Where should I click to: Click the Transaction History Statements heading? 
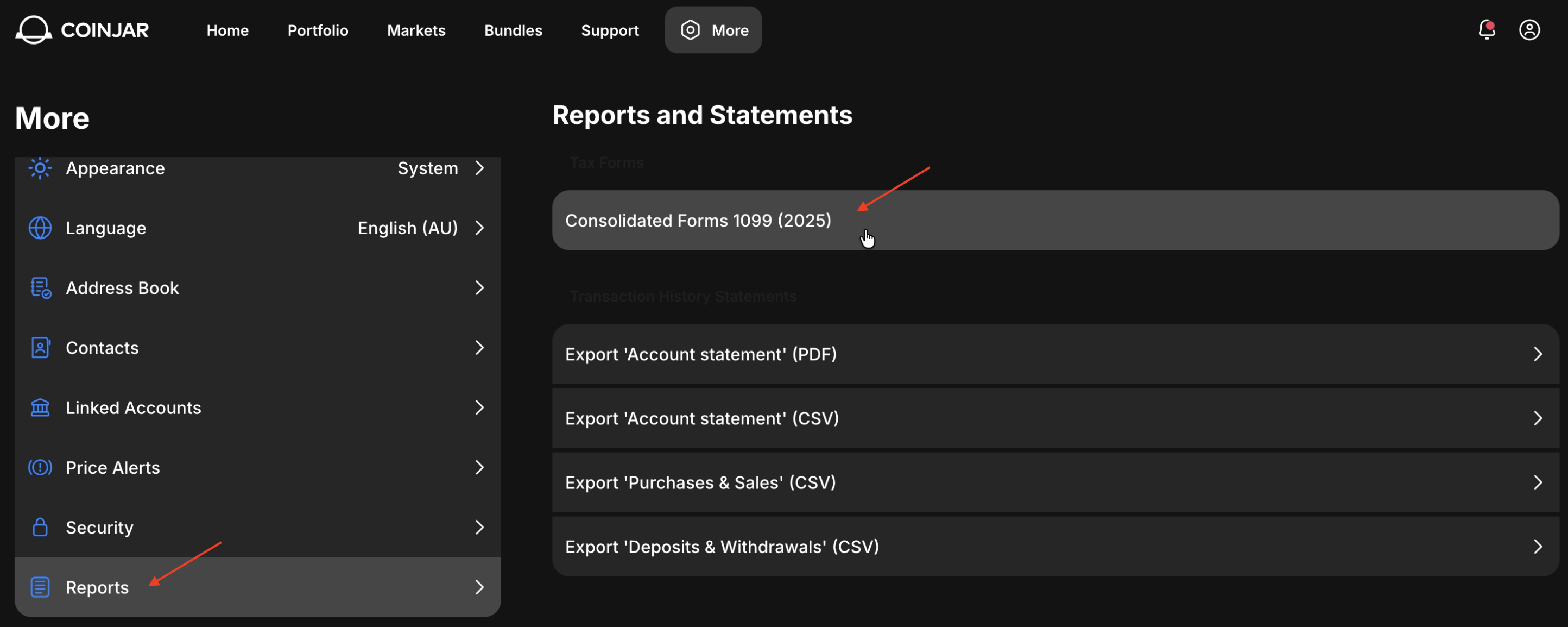(x=683, y=296)
